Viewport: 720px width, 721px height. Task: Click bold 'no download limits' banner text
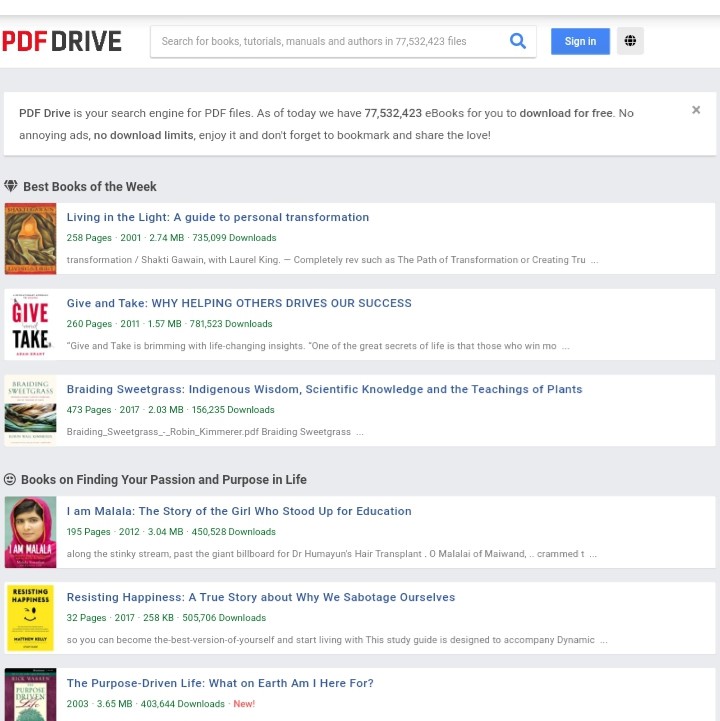(143, 135)
